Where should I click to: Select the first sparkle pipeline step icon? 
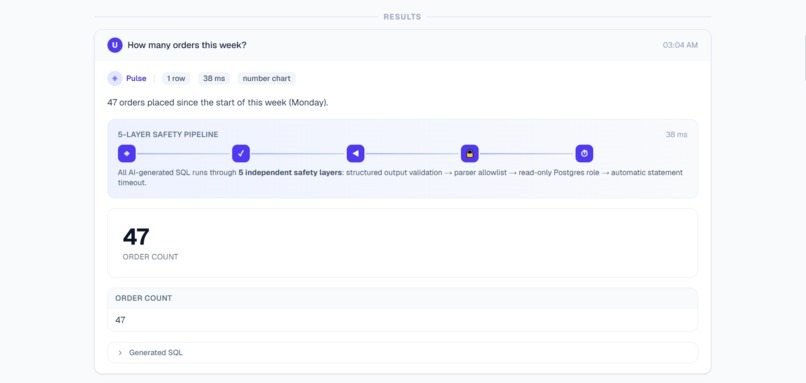[126, 153]
